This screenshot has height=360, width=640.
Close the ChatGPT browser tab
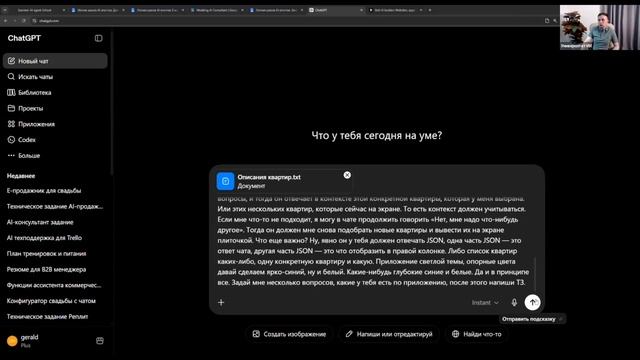pos(361,10)
